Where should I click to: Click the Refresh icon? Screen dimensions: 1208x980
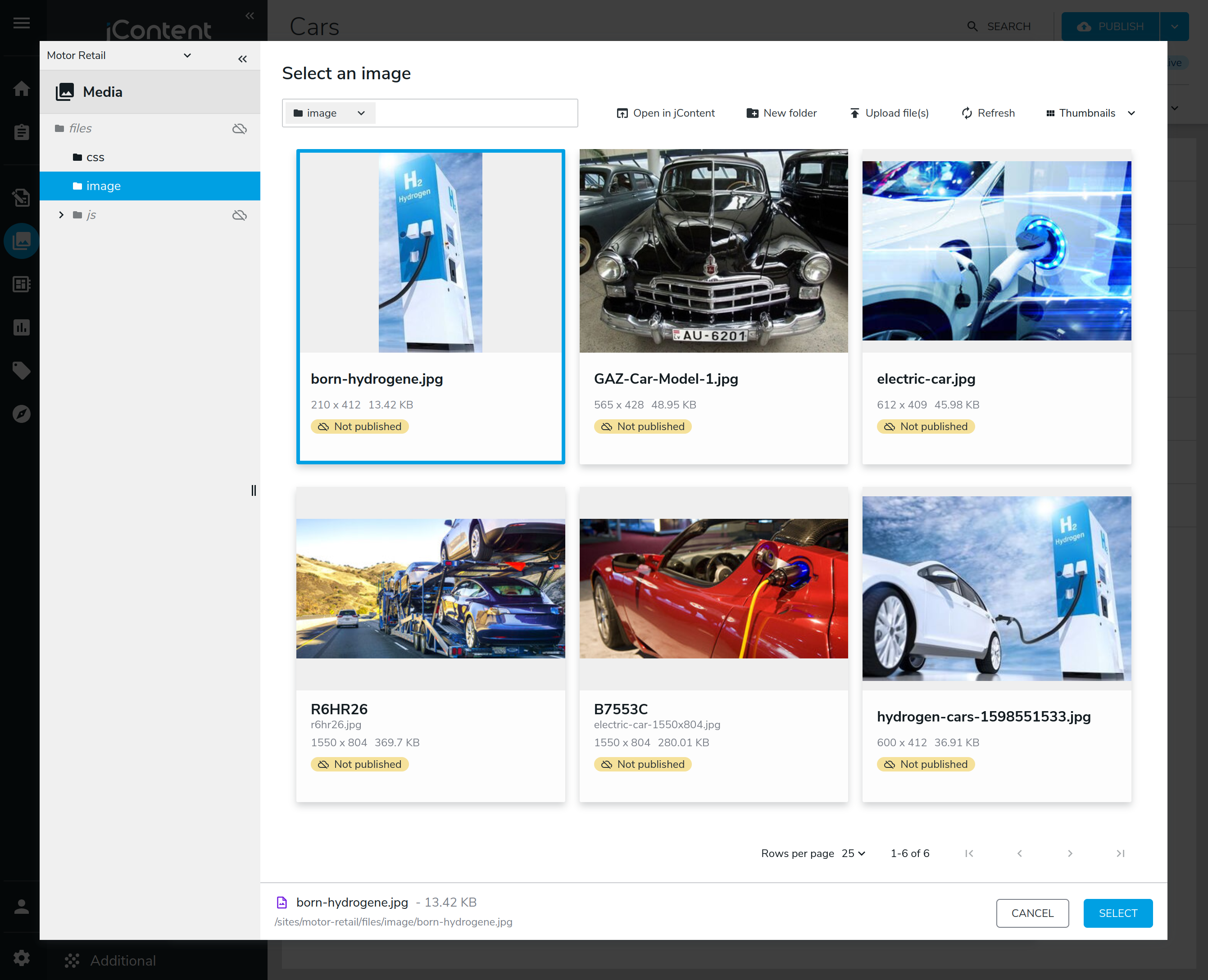(967, 113)
